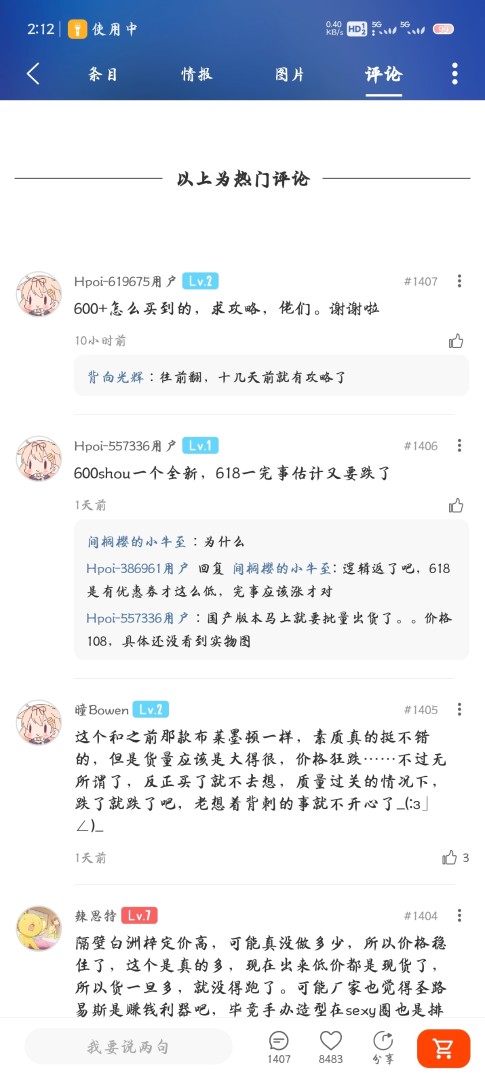The width and height of the screenshot is (485, 1079).
Task: Open options menu for comment #1404
Action: 460,916
